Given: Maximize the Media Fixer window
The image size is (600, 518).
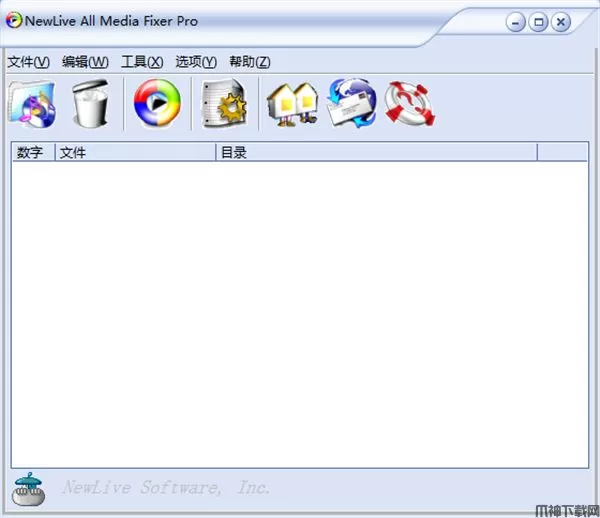Looking at the screenshot, I should click(x=538, y=22).
